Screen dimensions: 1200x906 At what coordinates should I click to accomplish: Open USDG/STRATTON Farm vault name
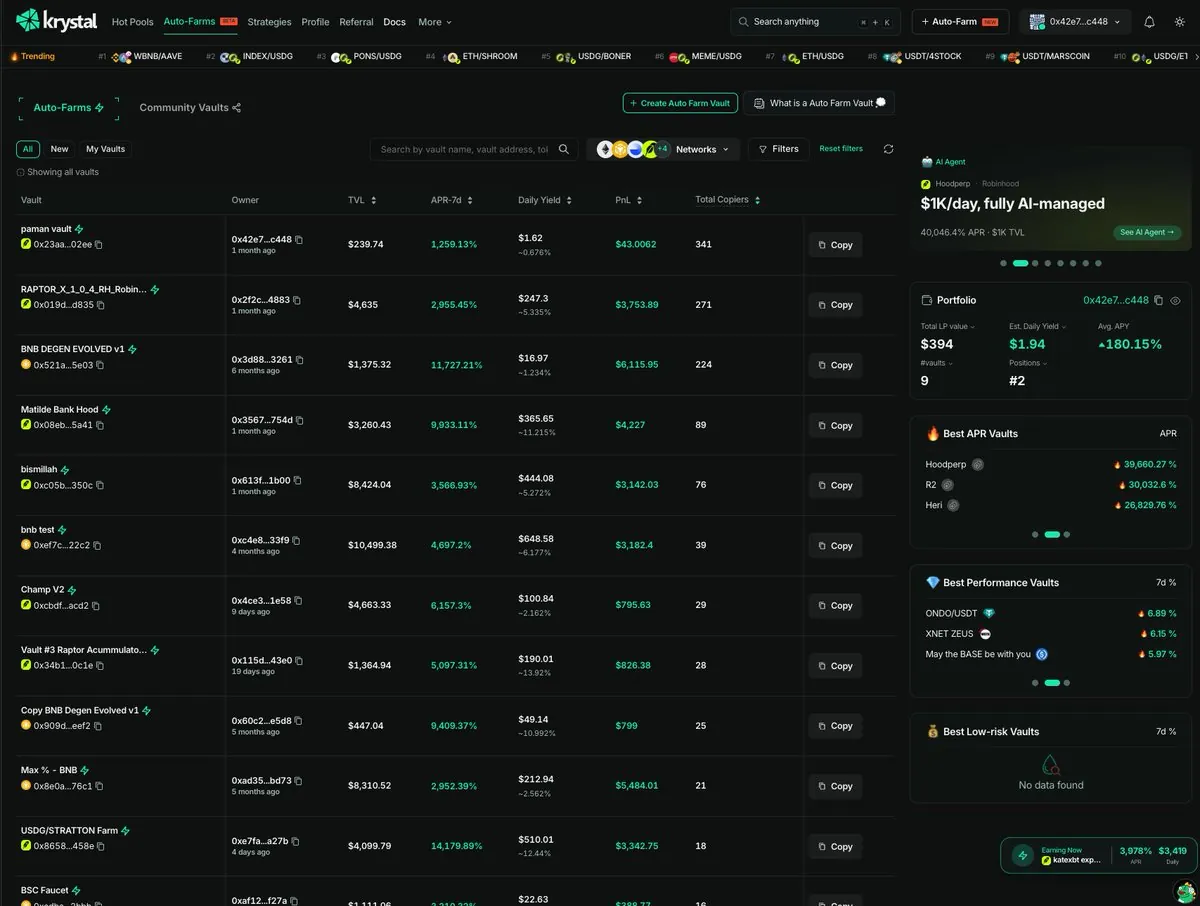[69, 830]
